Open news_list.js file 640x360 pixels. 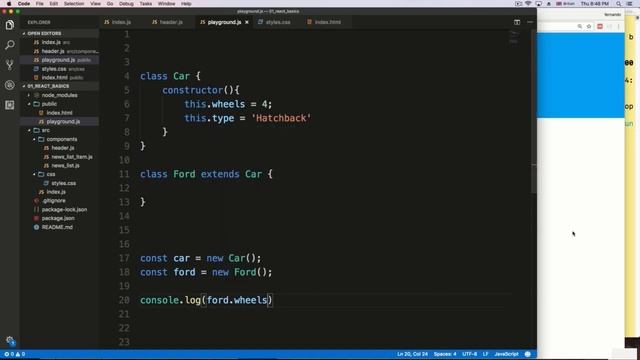pyautogui.click(x=65, y=166)
